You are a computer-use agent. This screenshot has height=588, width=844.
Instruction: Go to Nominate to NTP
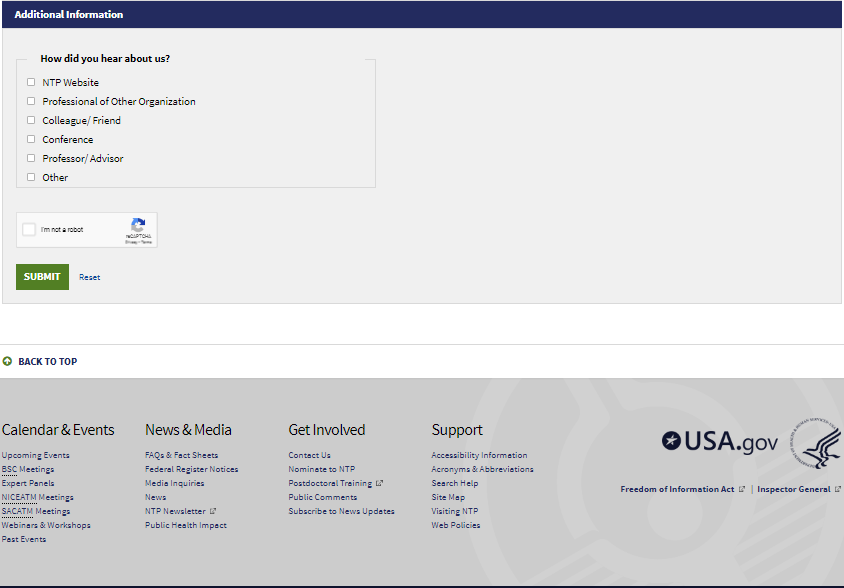click(322, 469)
